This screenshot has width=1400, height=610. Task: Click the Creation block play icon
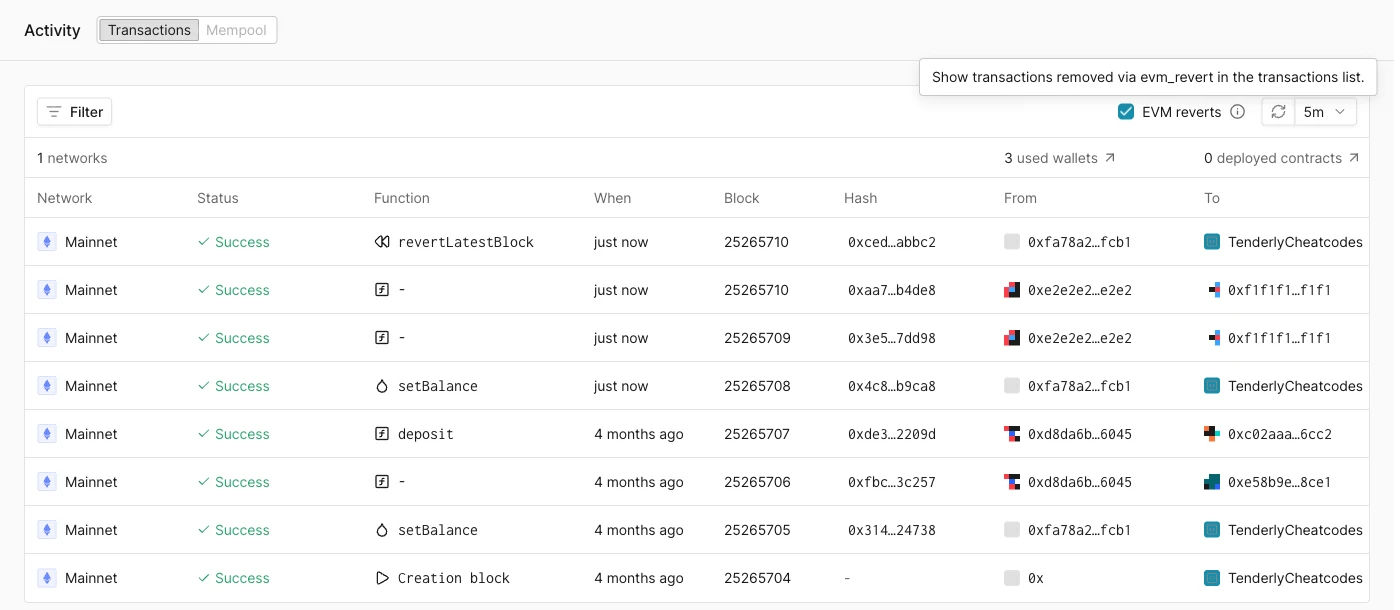pos(382,578)
